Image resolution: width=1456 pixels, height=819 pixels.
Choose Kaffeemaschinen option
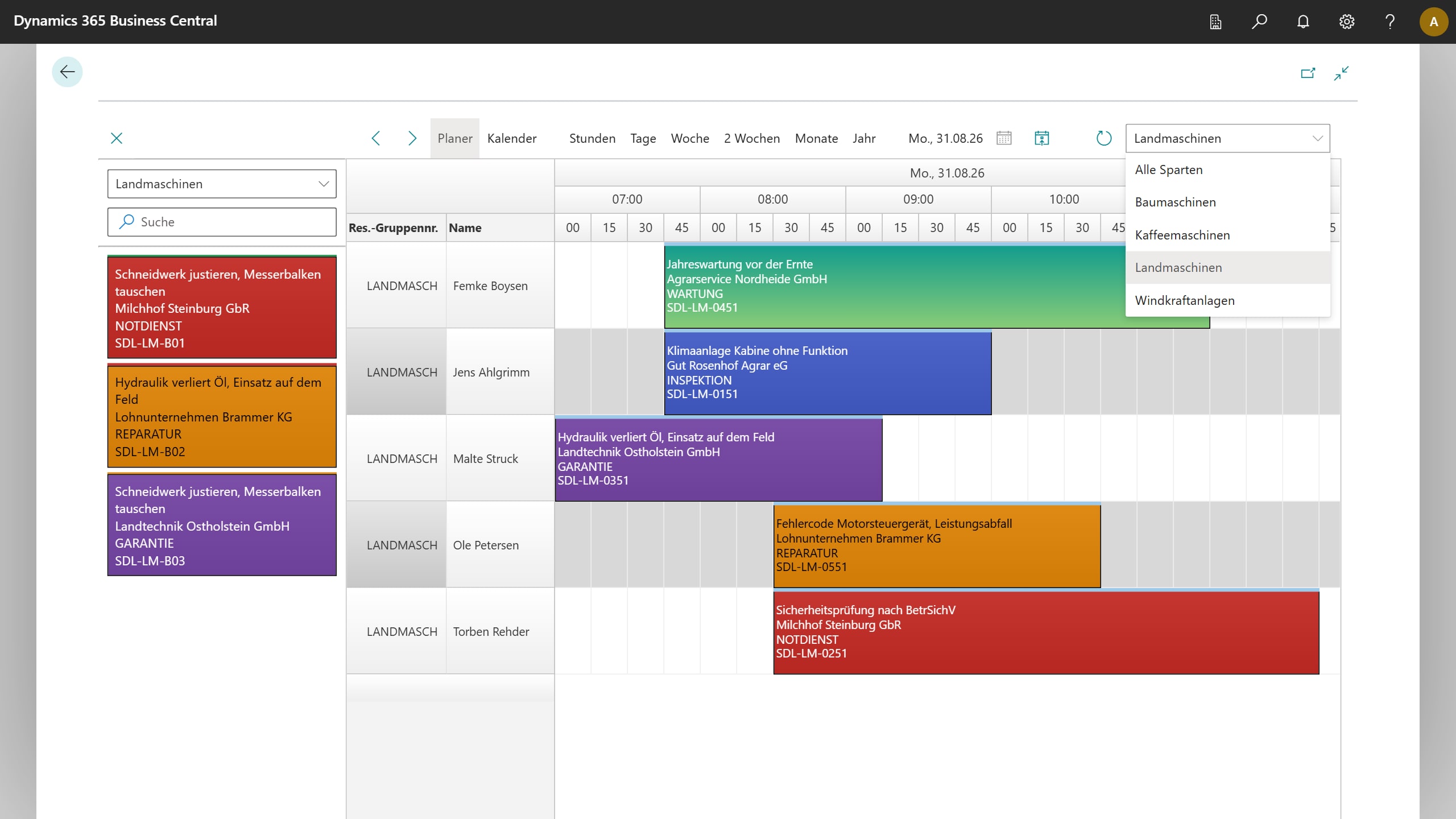coord(1227,235)
